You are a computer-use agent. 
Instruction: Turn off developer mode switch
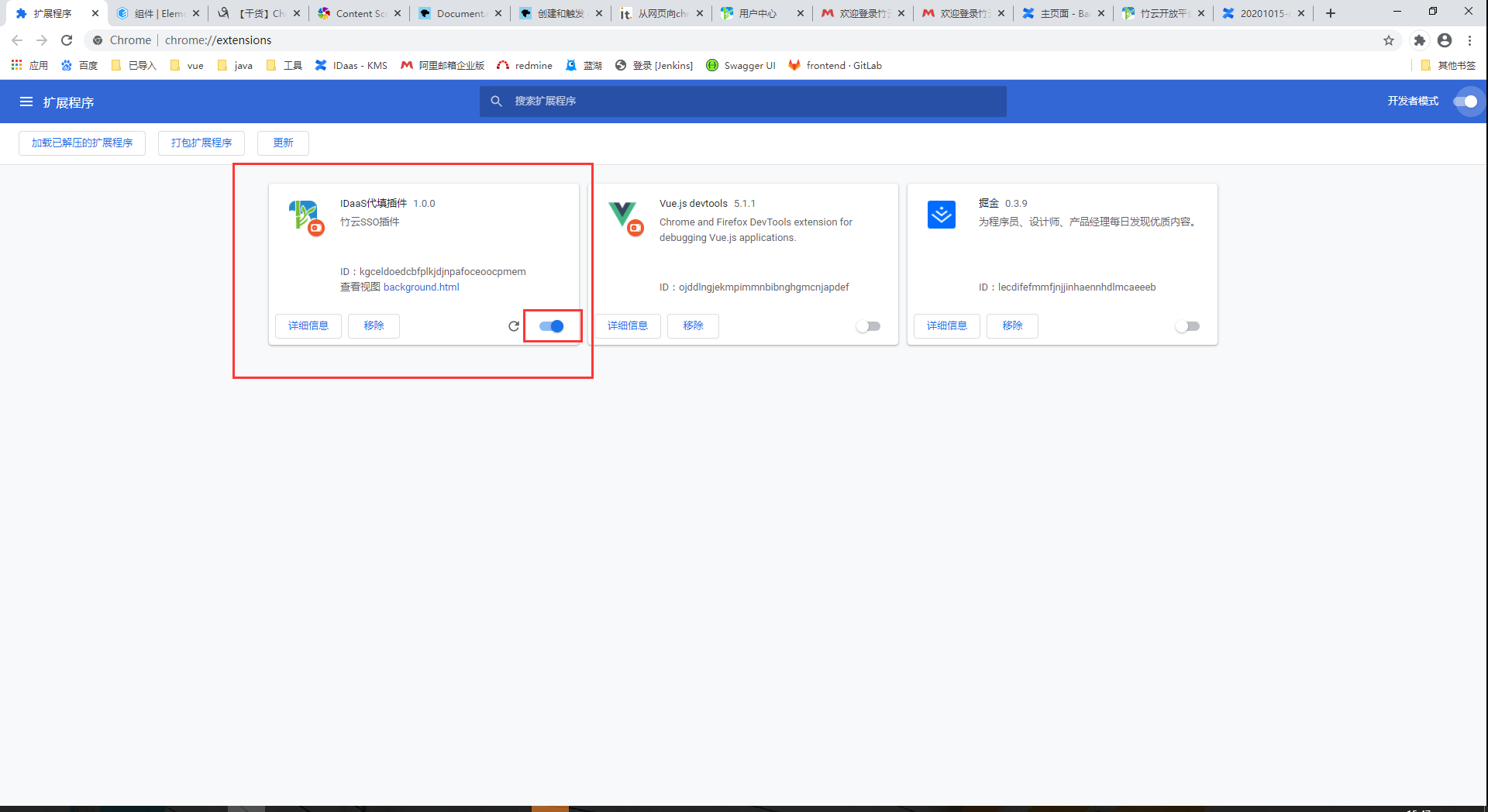point(1466,101)
